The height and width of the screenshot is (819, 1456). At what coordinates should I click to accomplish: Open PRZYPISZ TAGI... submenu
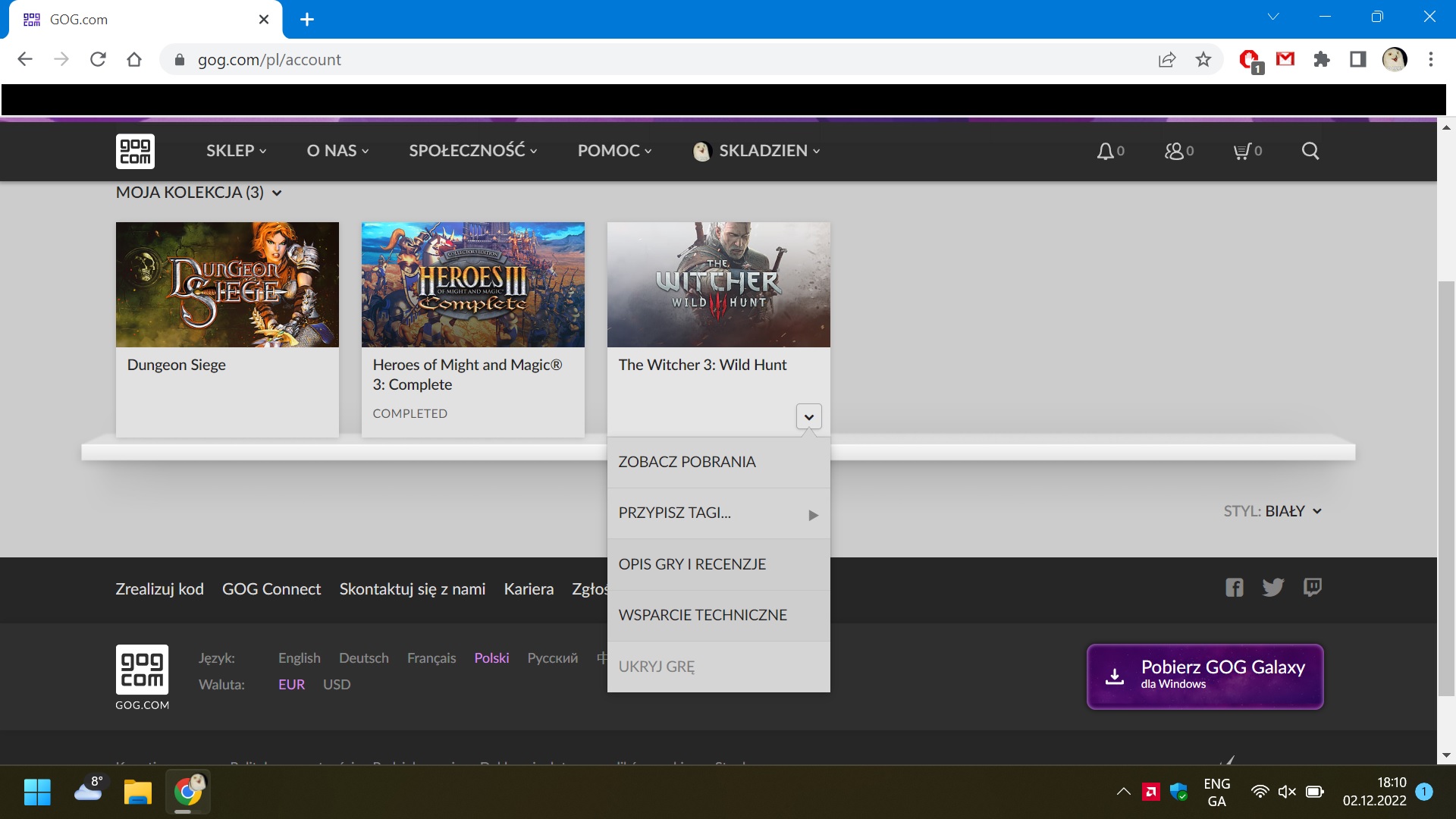[719, 513]
